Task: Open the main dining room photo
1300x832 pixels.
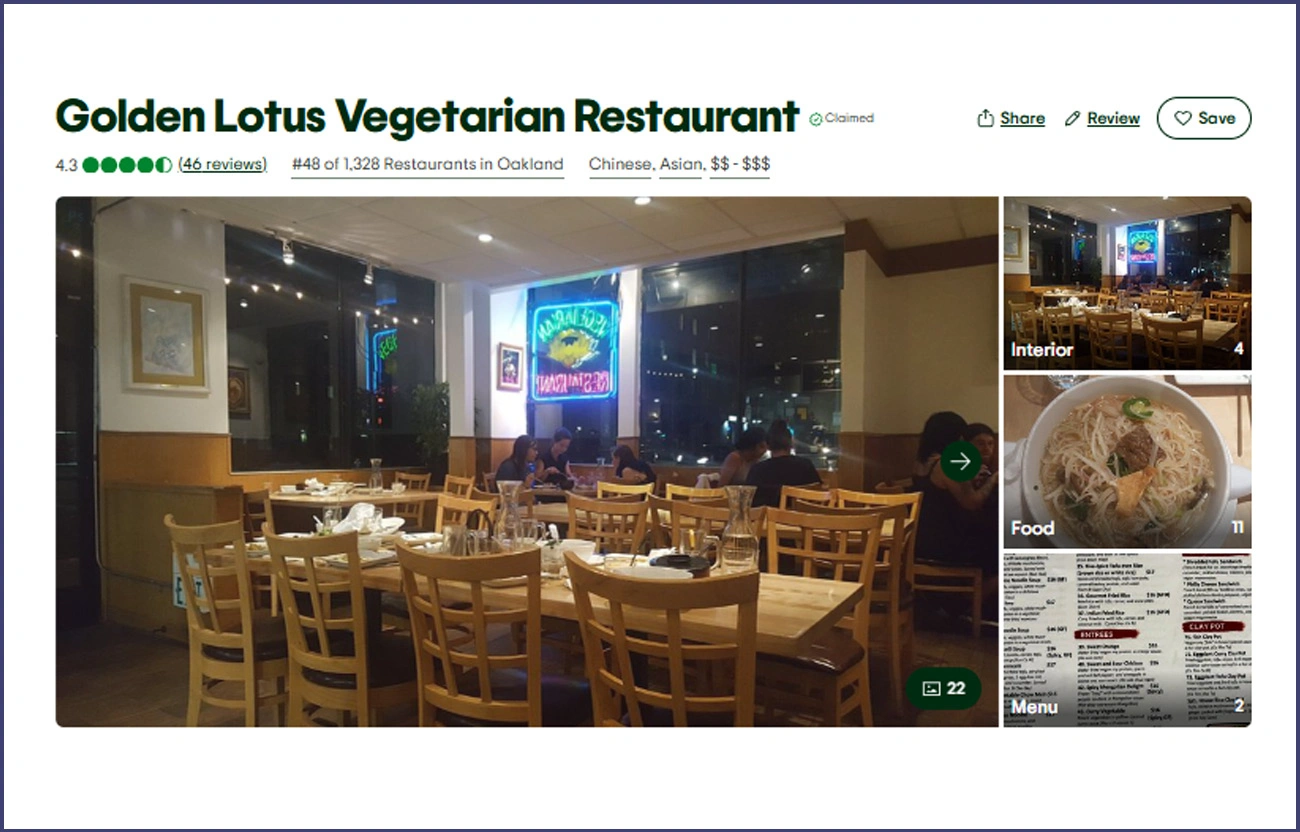Action: point(527,462)
